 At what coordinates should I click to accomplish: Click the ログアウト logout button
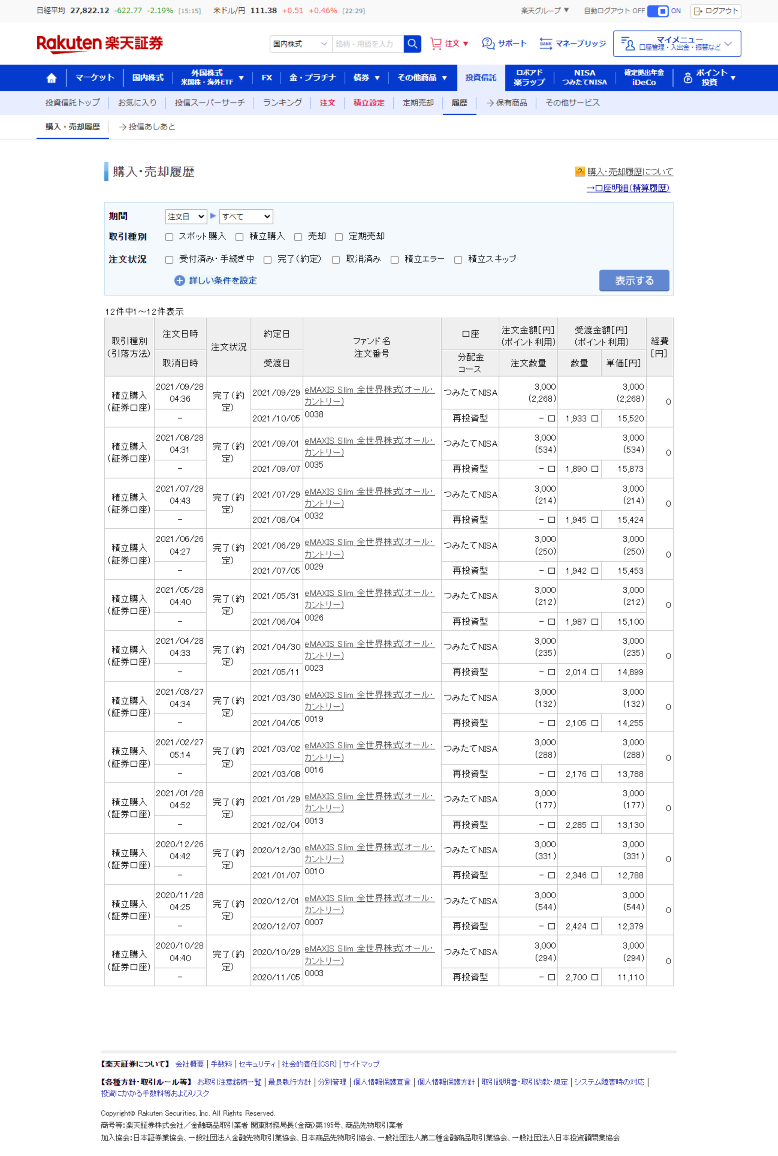[x=715, y=11]
